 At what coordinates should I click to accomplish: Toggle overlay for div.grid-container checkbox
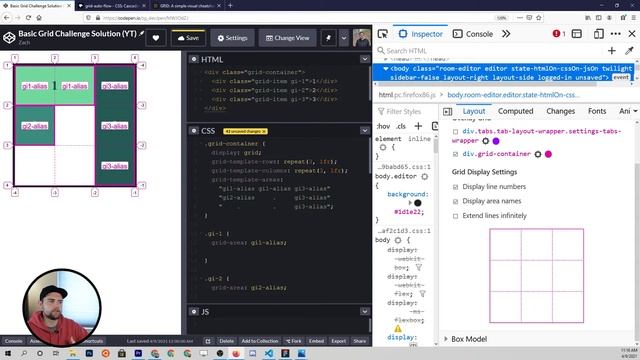456,154
